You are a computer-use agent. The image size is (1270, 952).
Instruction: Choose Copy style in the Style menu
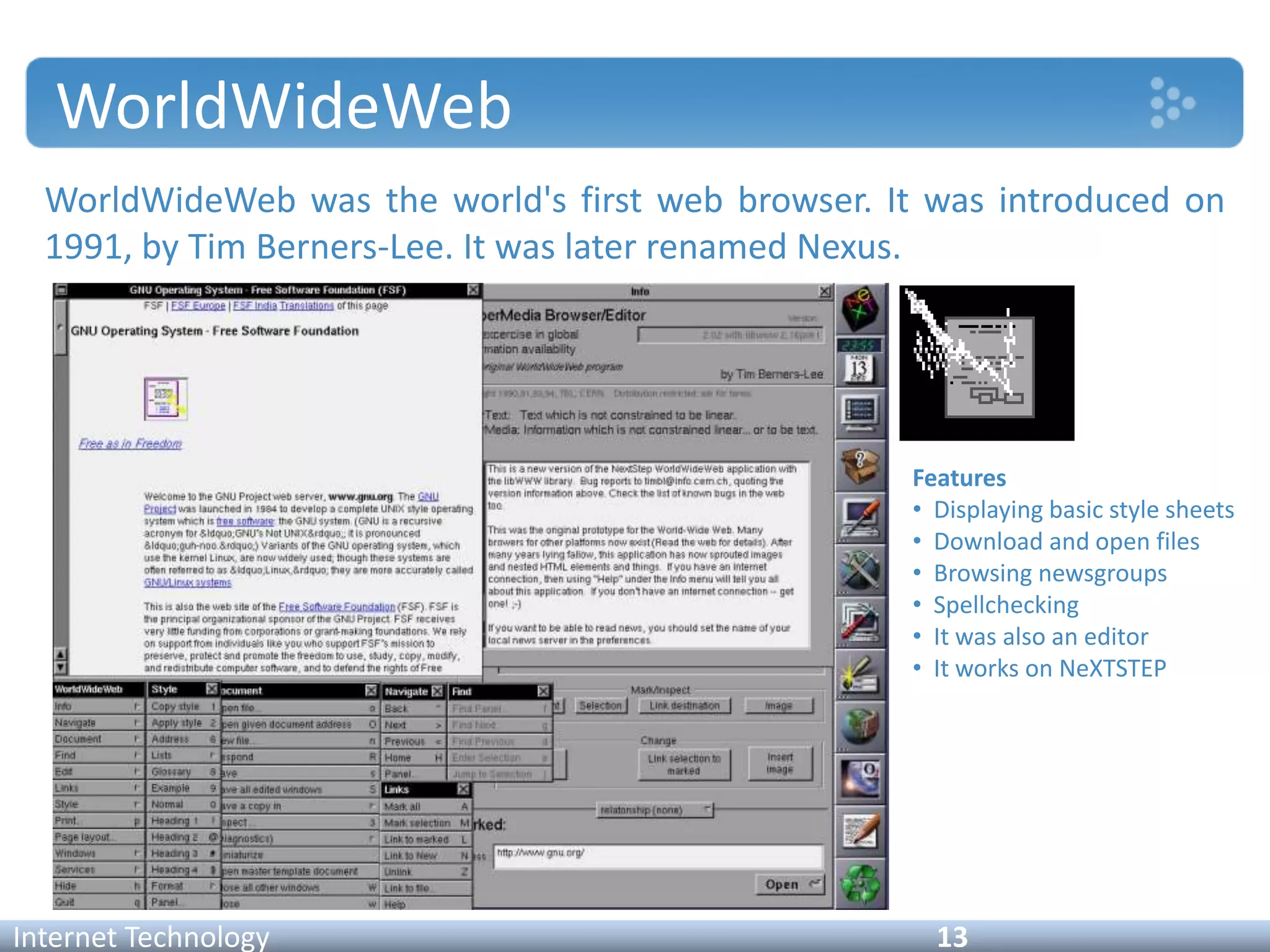(x=184, y=707)
